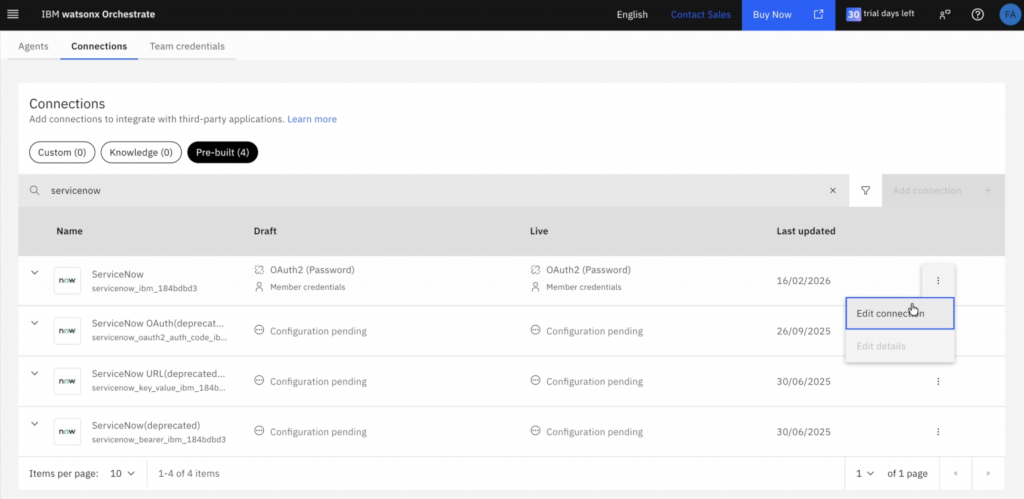Expand the ServiceNow URL(deprecated) row chevron
Image resolution: width=1024 pixels, height=499 pixels.
(35, 373)
